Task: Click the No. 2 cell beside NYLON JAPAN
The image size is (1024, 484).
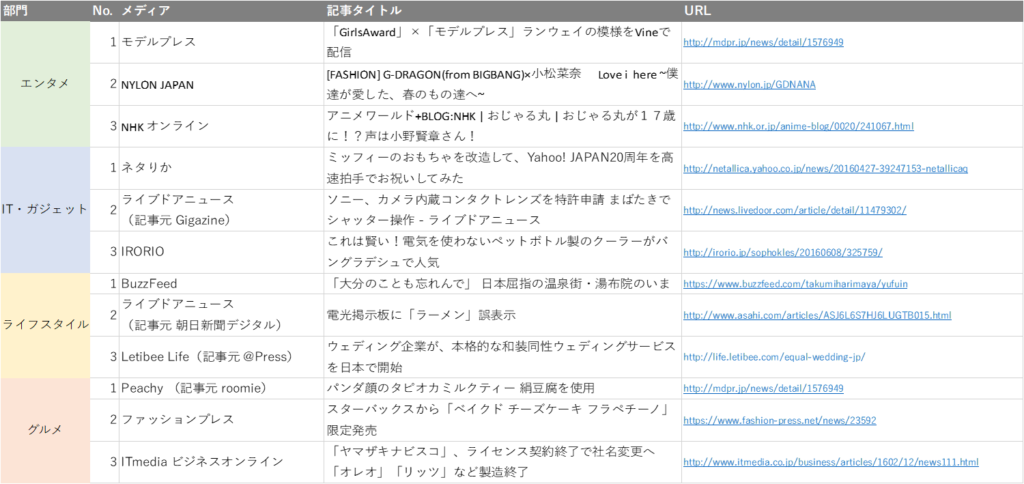Action: tap(104, 84)
